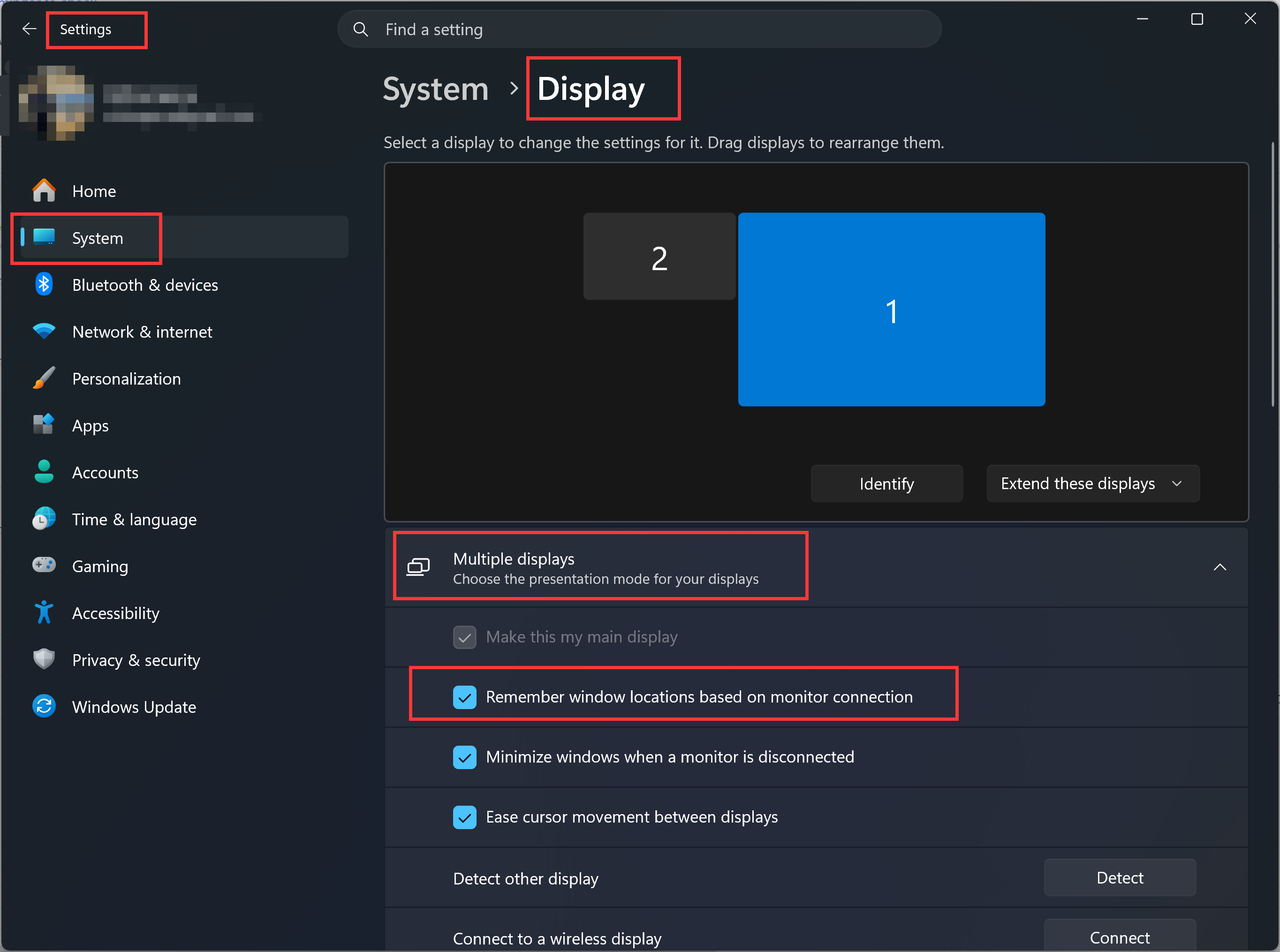The height and width of the screenshot is (952, 1280).
Task: Open the Extend these displays dropdown
Action: coord(1093,484)
